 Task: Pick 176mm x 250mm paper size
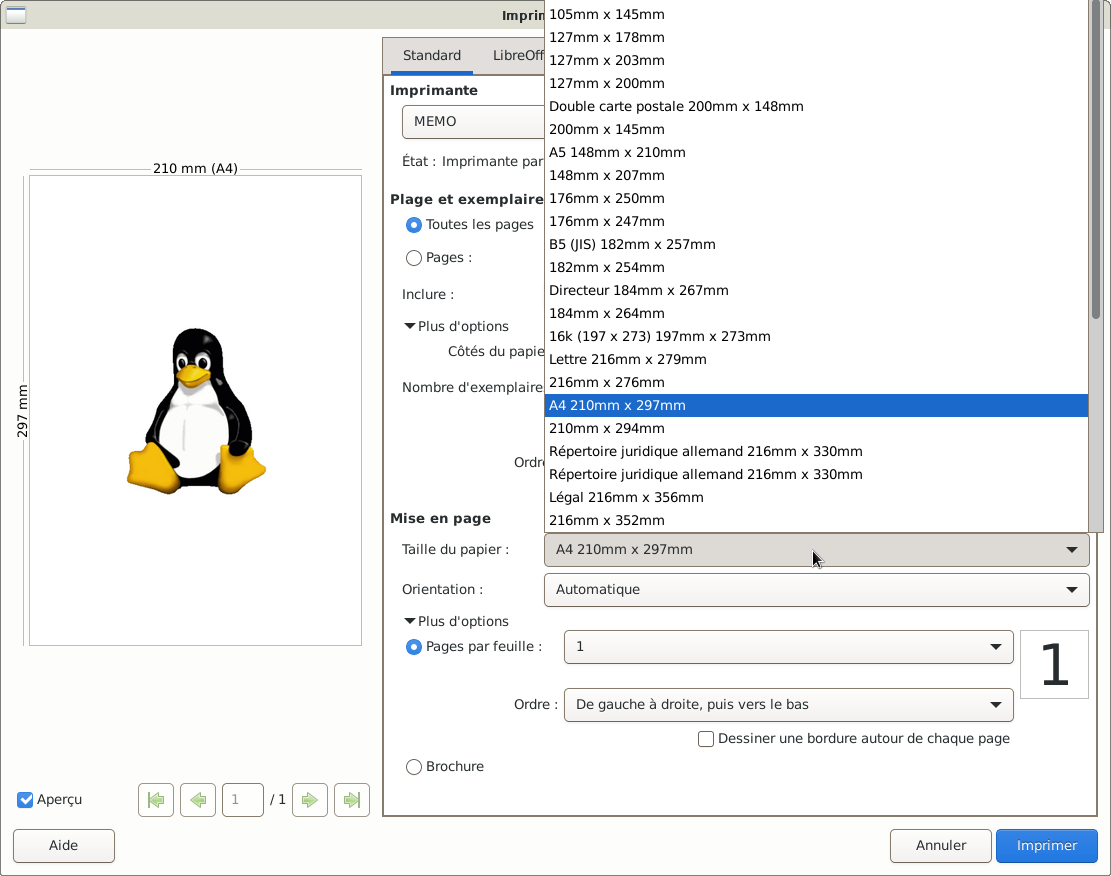pos(816,198)
